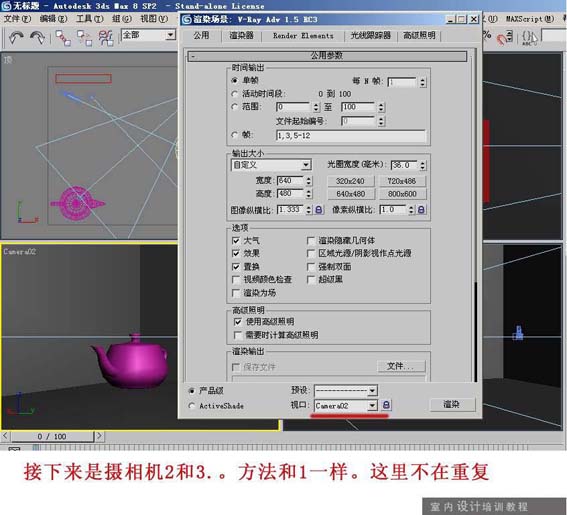567x515 pixels.
Task: Collapse the 公用参数 rollout
Action: pyautogui.click(x=327, y=56)
